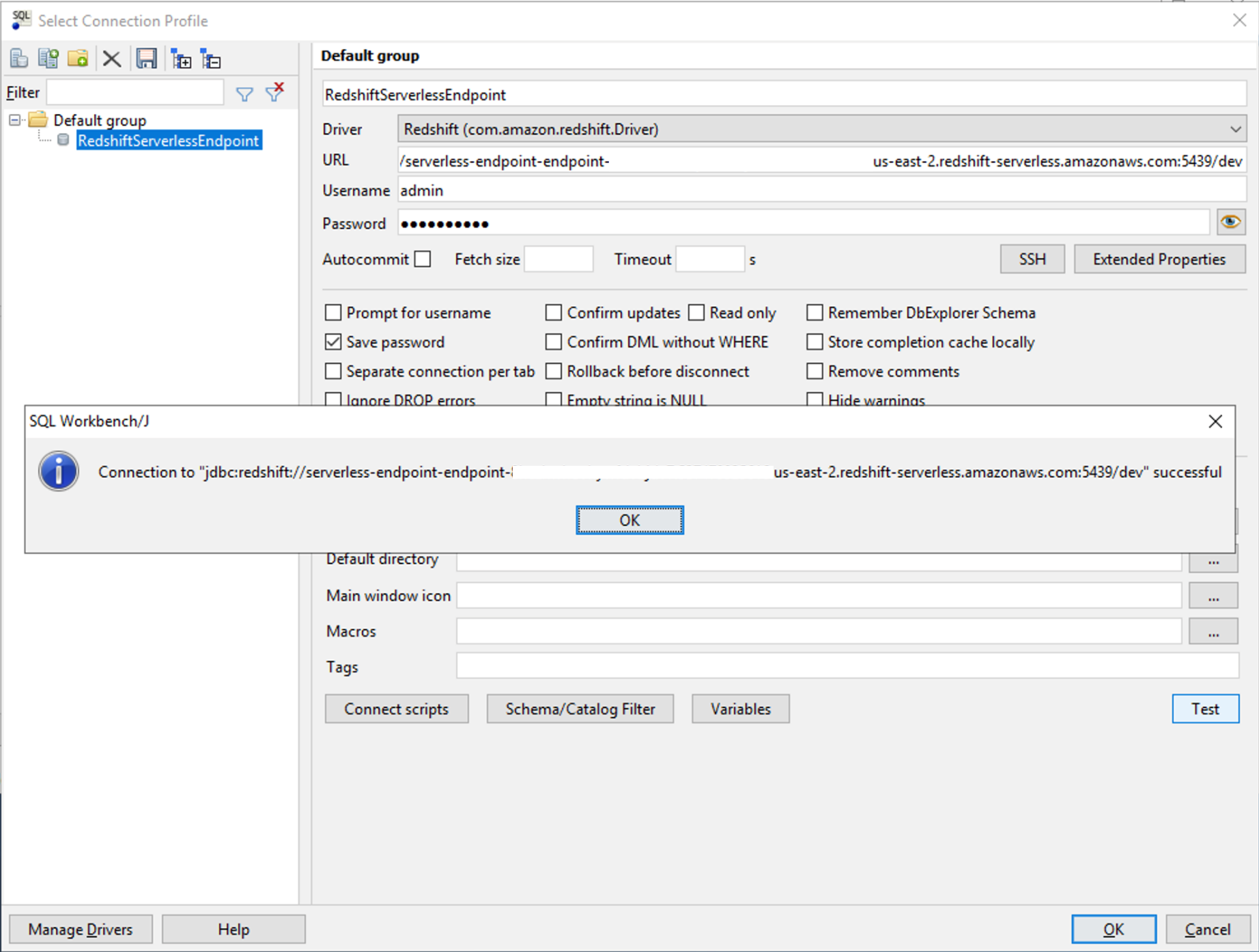This screenshot has height=952, width=1259.
Task: Copy the current connection profile
Action: (48, 59)
